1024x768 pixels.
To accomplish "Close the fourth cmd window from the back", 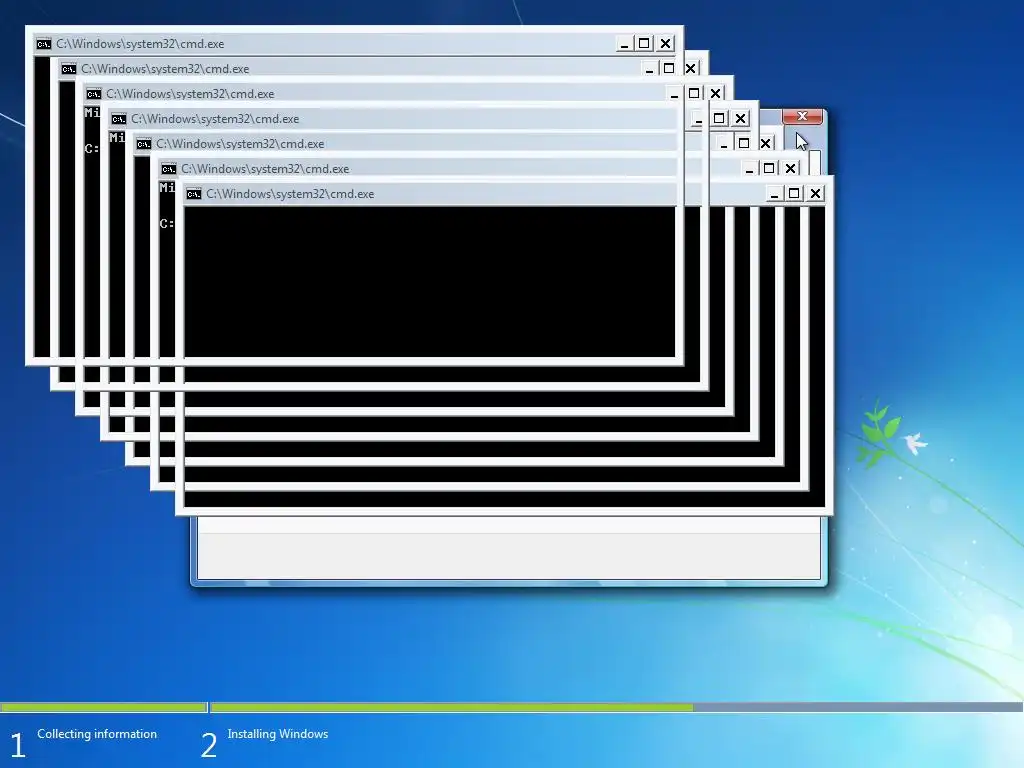I will click(x=740, y=118).
